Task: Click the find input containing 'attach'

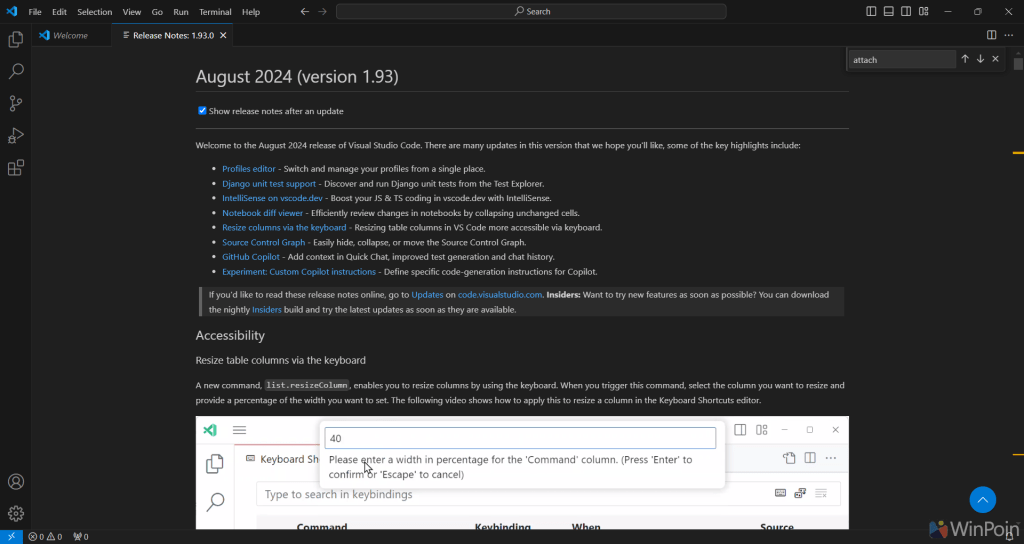Action: click(902, 59)
